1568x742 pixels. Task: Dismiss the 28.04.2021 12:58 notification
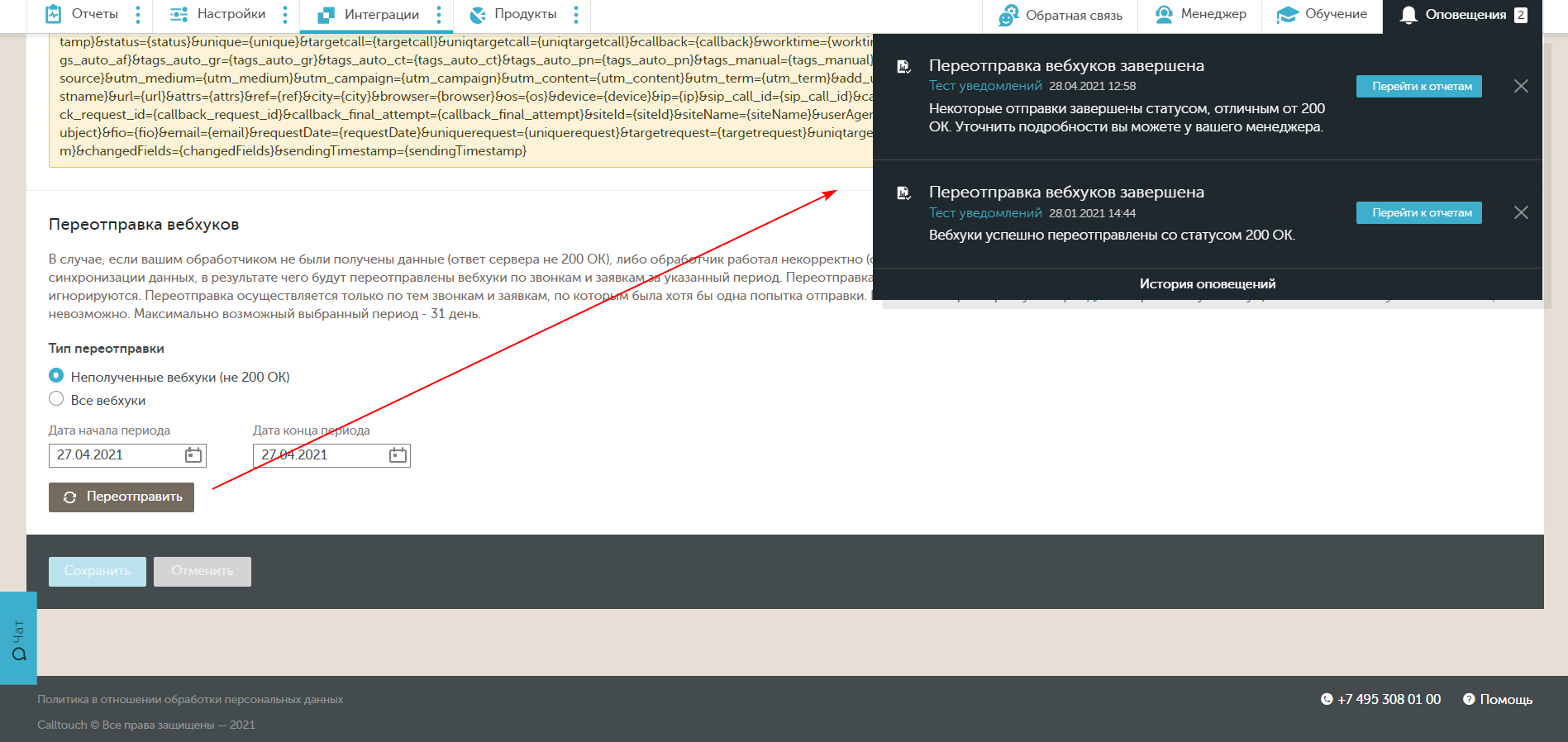pyautogui.click(x=1521, y=86)
